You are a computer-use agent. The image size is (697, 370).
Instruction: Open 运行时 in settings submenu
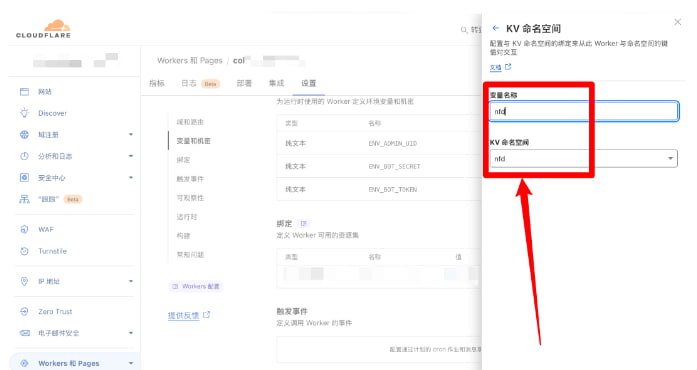(187, 217)
